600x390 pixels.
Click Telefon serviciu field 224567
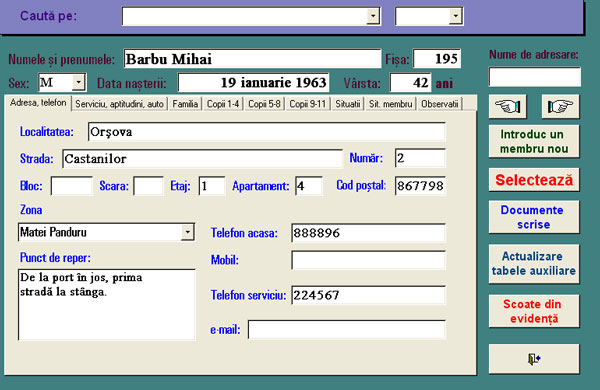[368, 295]
